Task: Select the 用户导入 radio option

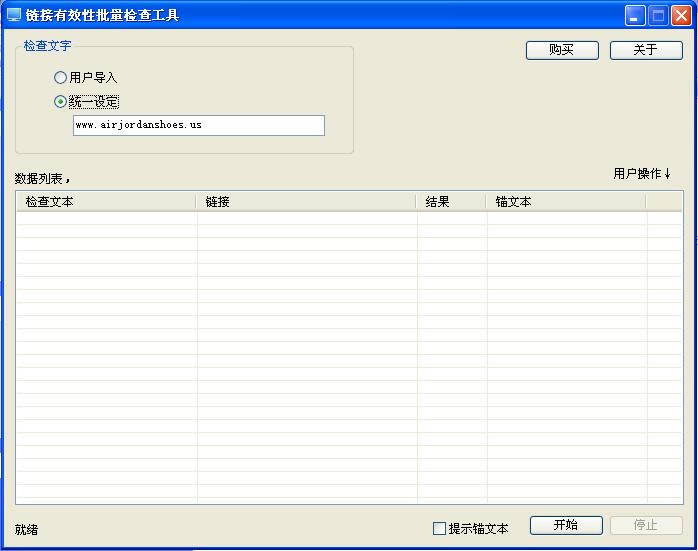Action: pyautogui.click(x=61, y=77)
